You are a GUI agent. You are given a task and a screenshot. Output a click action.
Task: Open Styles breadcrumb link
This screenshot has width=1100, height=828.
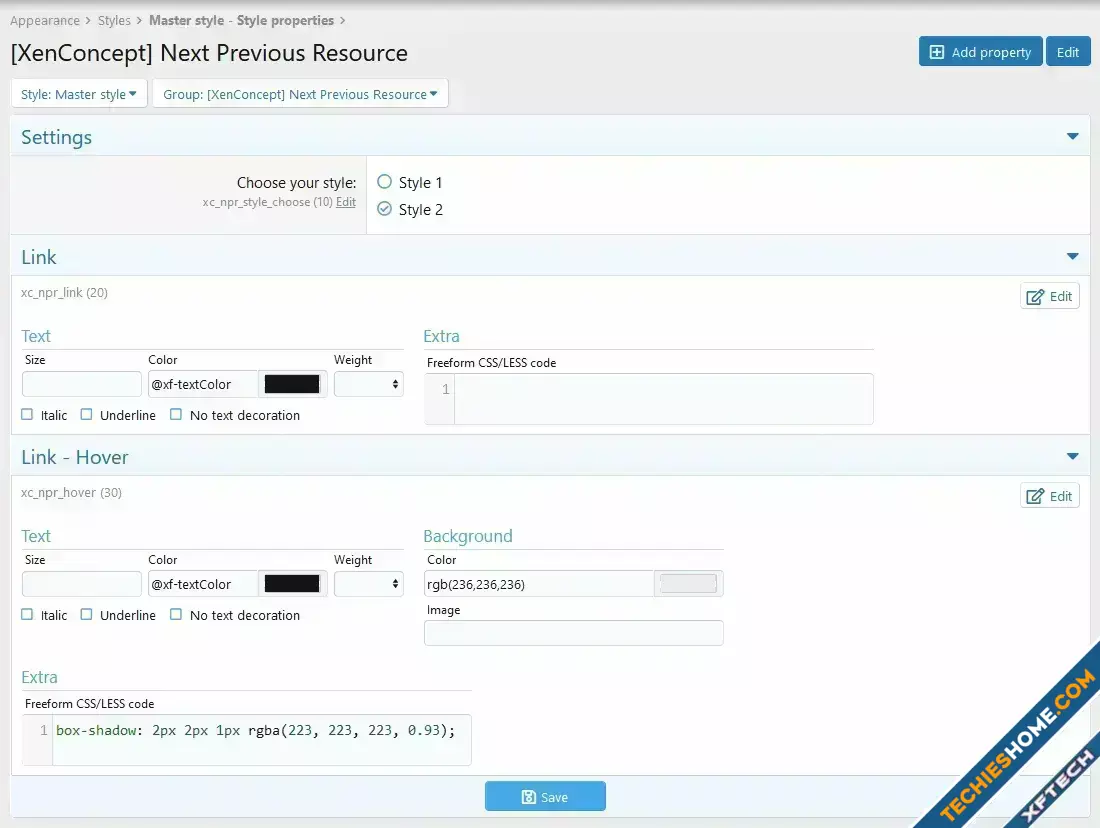click(114, 20)
